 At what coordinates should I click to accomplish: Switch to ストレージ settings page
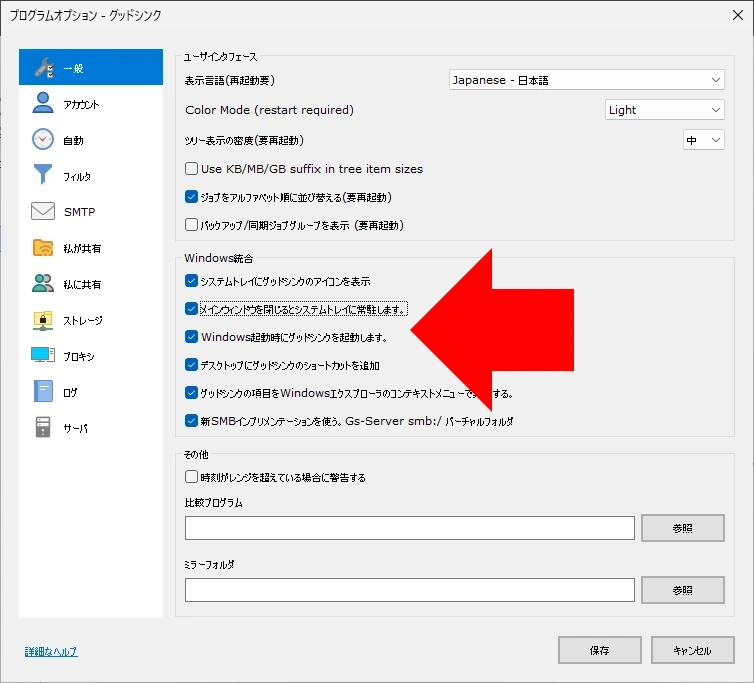pyautogui.click(x=91, y=320)
